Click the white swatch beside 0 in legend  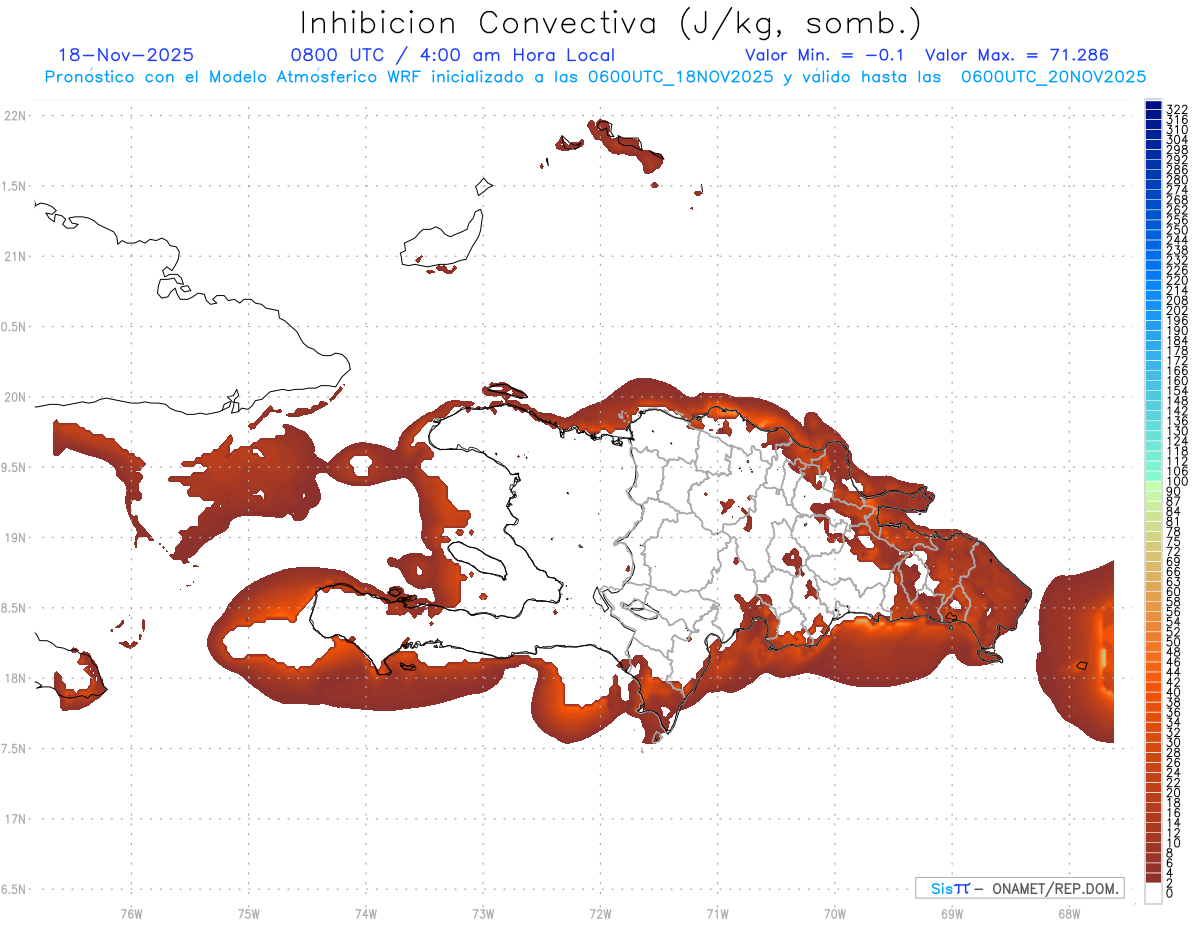(x=1153, y=893)
